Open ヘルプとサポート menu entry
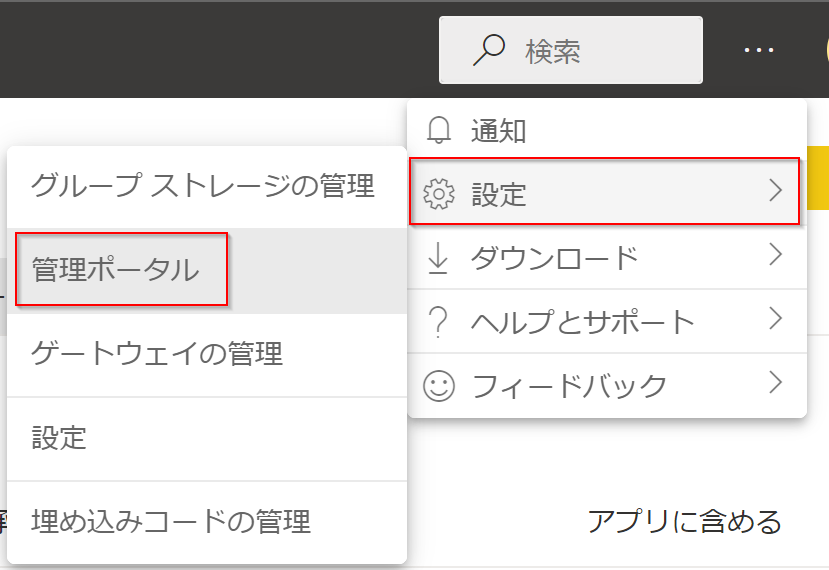829x570 pixels. point(607,321)
